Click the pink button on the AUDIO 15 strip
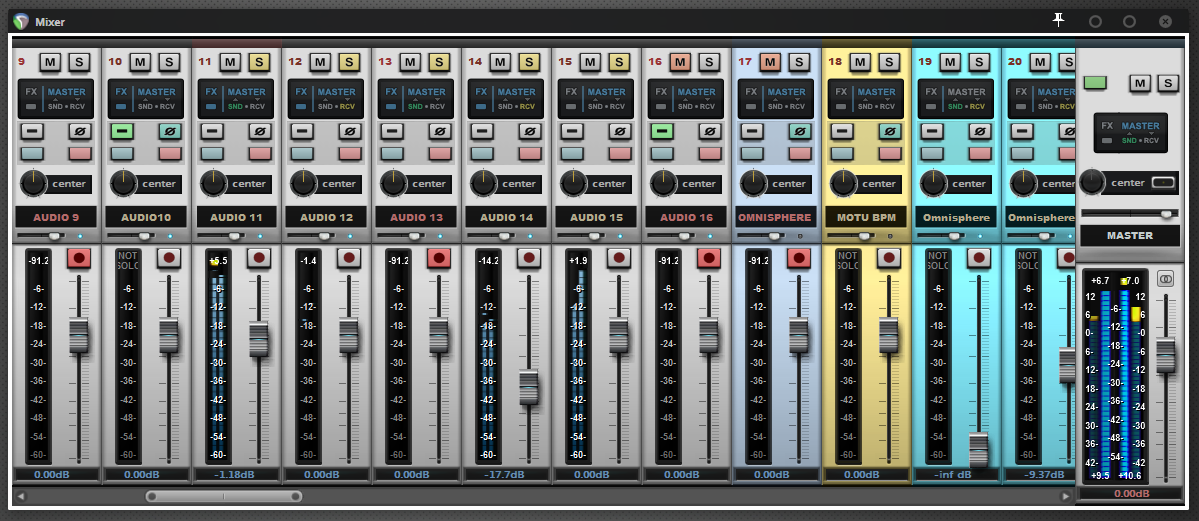 619,153
